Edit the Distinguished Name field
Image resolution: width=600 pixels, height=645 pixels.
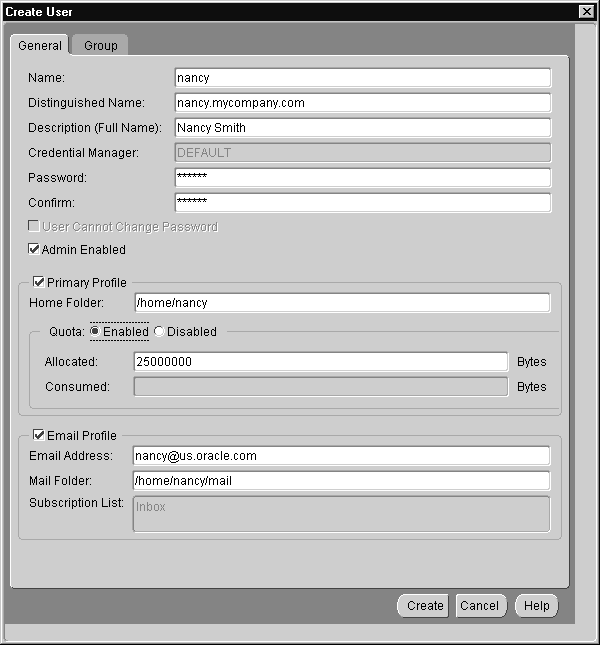click(x=363, y=103)
